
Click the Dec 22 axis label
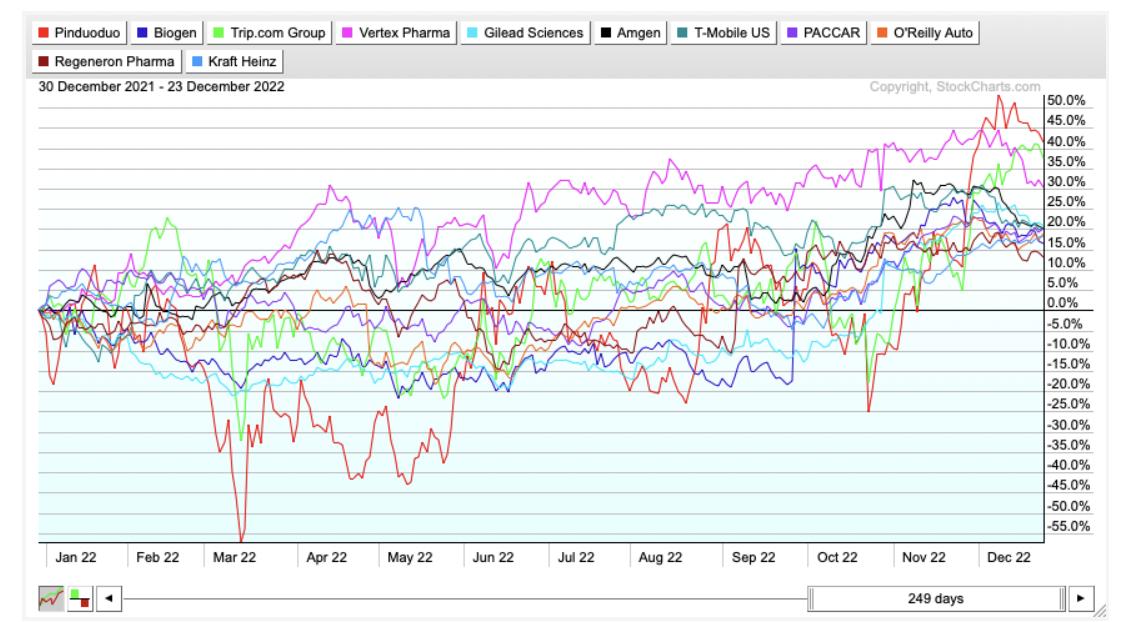pos(1009,558)
